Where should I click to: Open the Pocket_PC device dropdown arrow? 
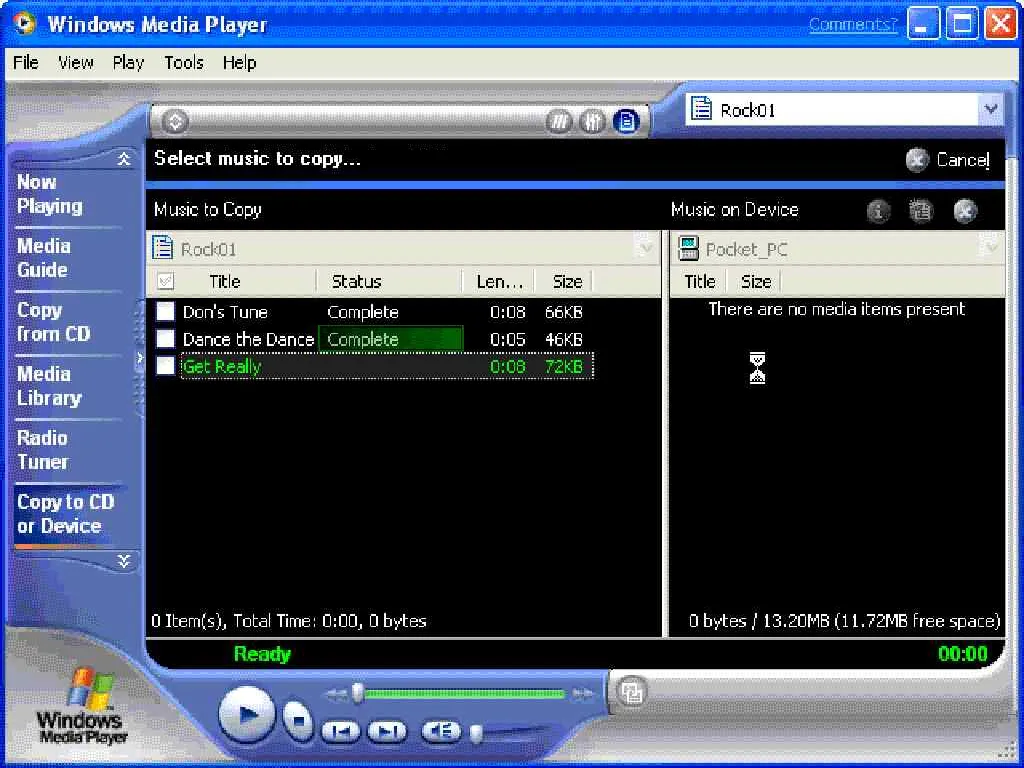tap(991, 249)
